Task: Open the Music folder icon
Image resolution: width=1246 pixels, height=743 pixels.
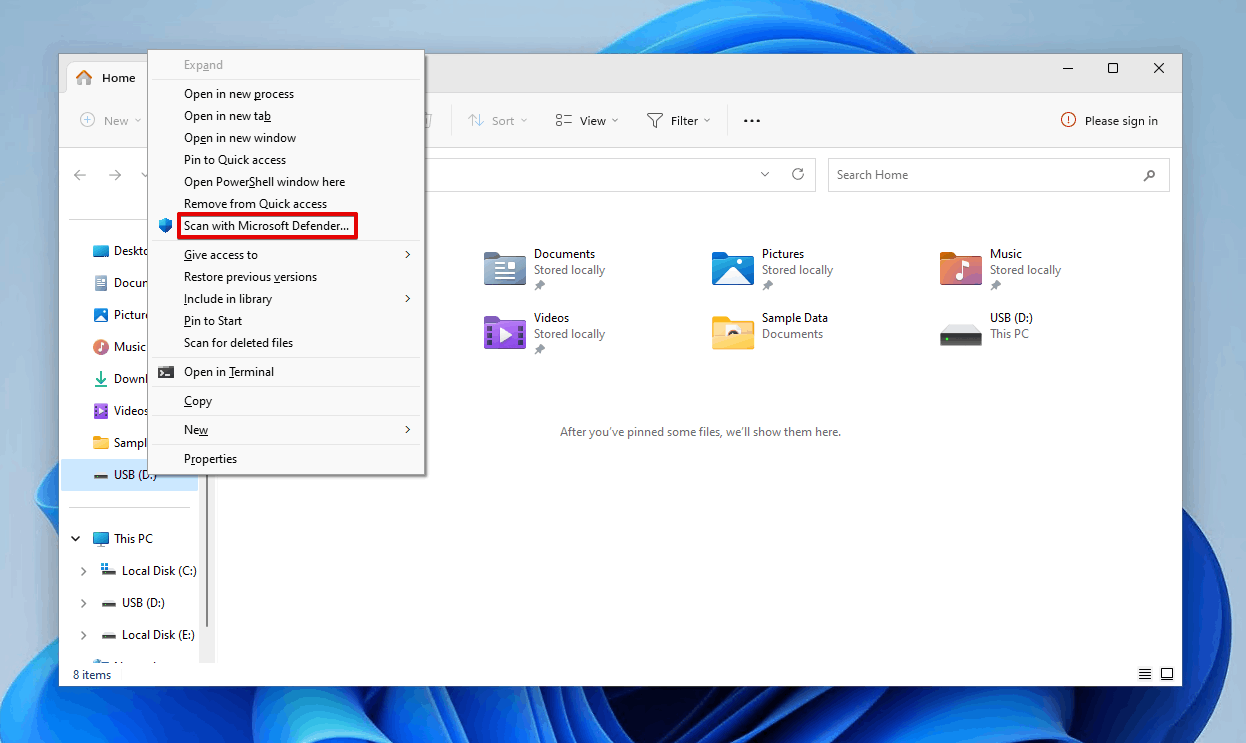Action: tap(961, 268)
